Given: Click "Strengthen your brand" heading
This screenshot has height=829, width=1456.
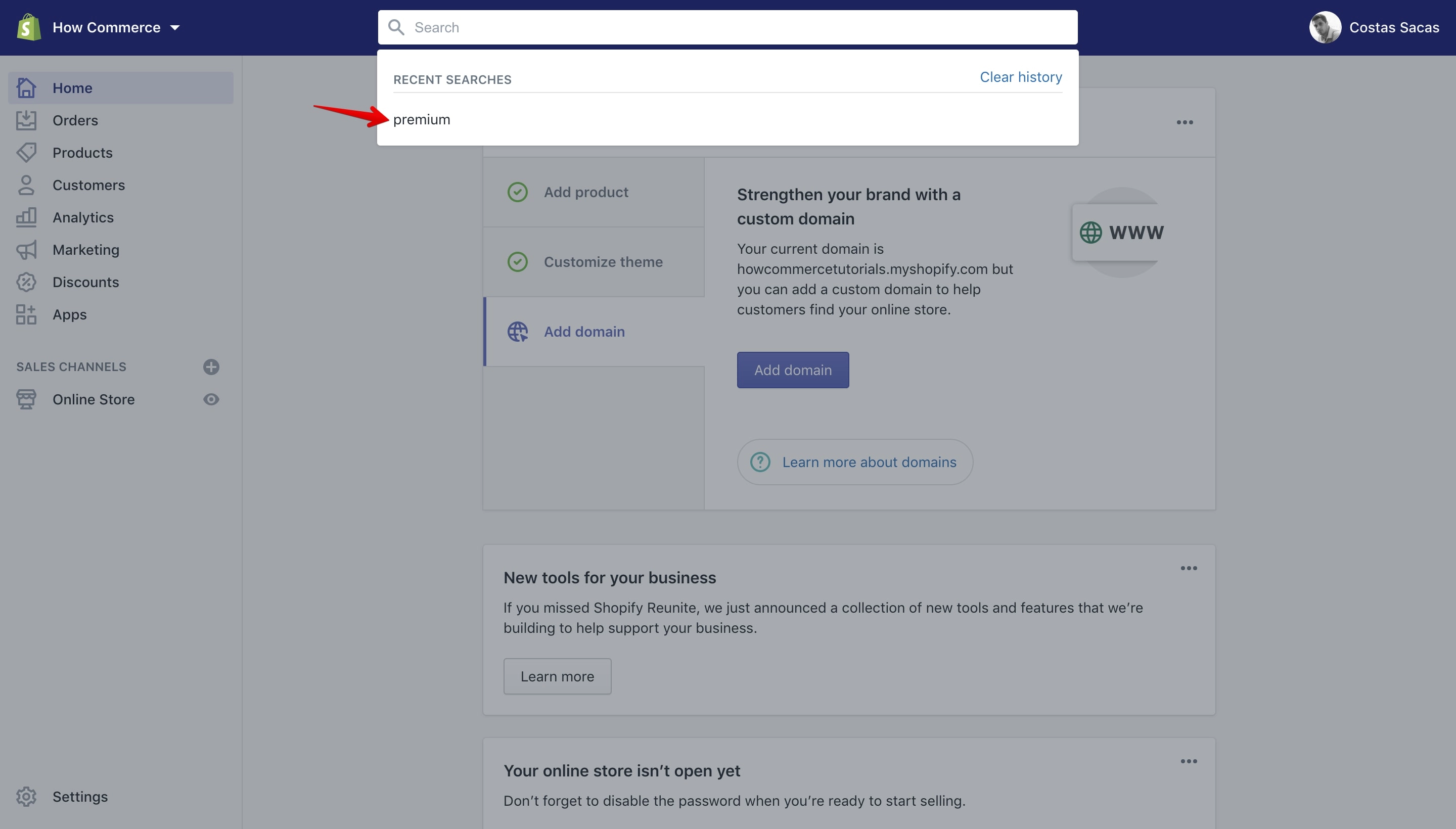Looking at the screenshot, I should [848, 207].
